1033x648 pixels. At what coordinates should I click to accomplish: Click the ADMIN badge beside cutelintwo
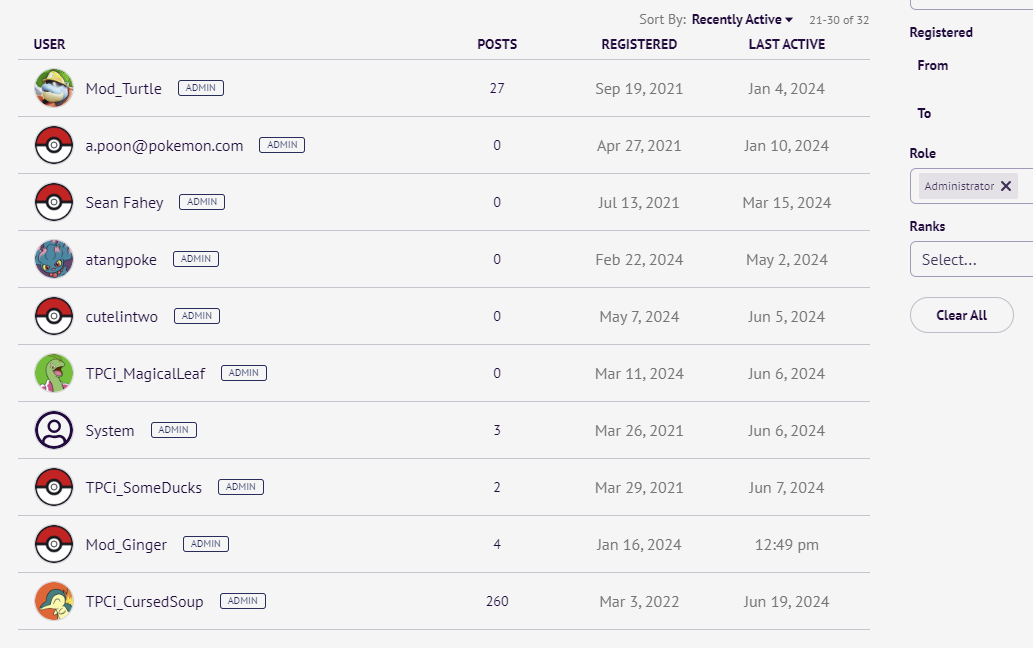pos(197,315)
